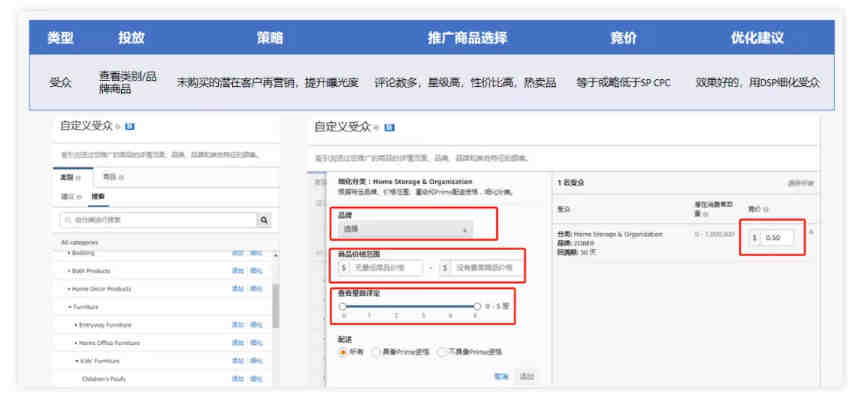This screenshot has width=855, height=397.
Task: Expand the Entryway Furniture category
Action: pyautogui.click(x=76, y=325)
